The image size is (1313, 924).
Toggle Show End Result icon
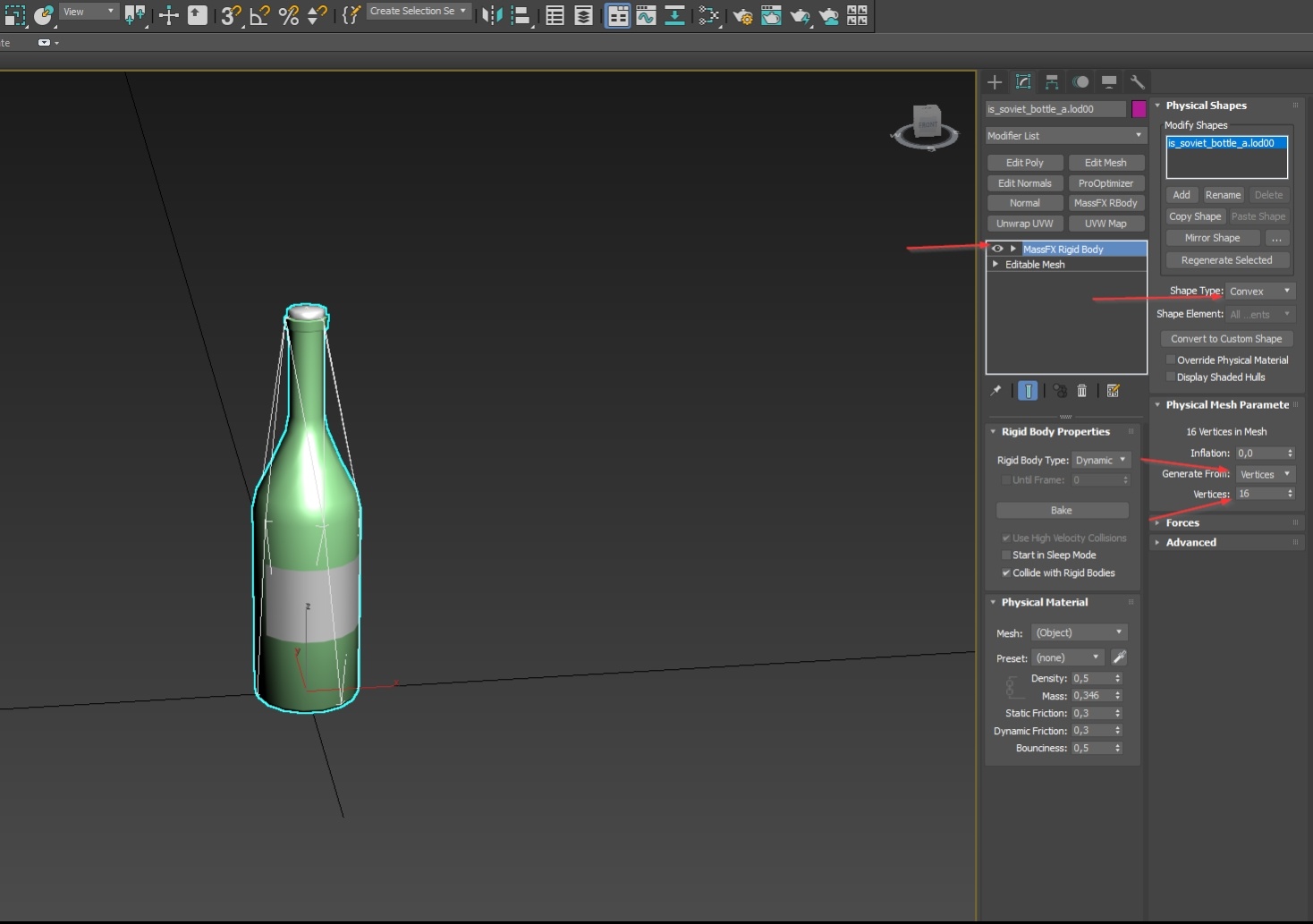point(1028,391)
